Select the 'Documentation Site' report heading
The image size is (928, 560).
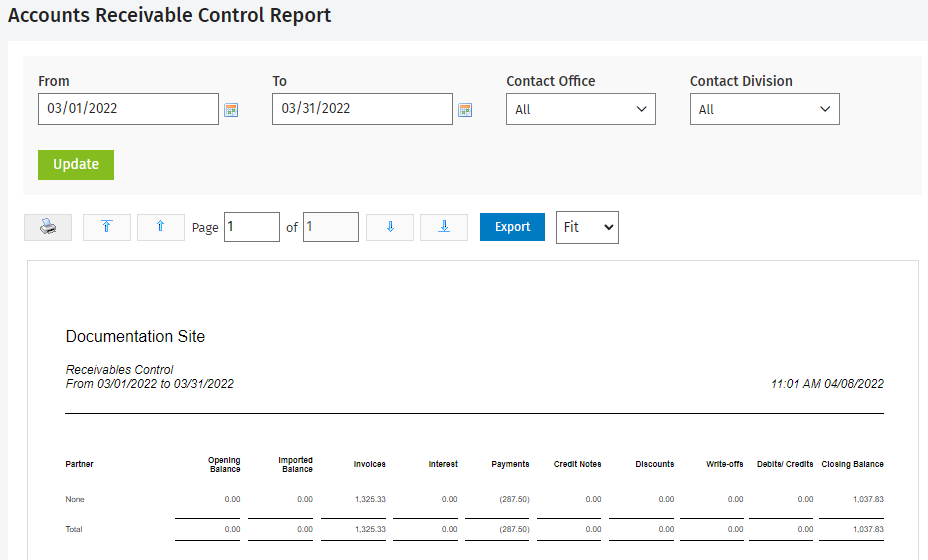[x=136, y=336]
